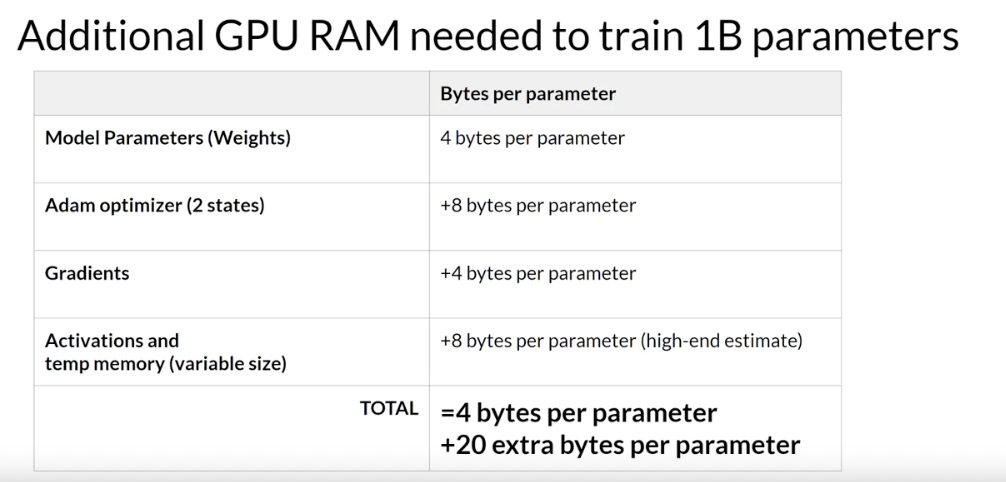Viewport: 1006px width, 482px height.
Task: Click the "Model Parameters (Weights)" row label
Action: click(167, 138)
